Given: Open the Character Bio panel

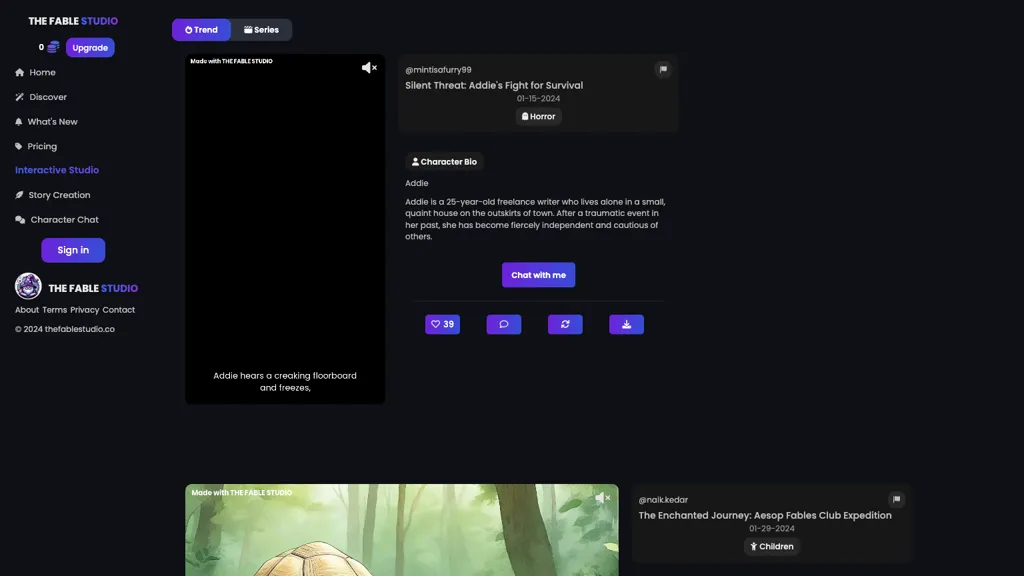Looking at the screenshot, I should [x=444, y=161].
